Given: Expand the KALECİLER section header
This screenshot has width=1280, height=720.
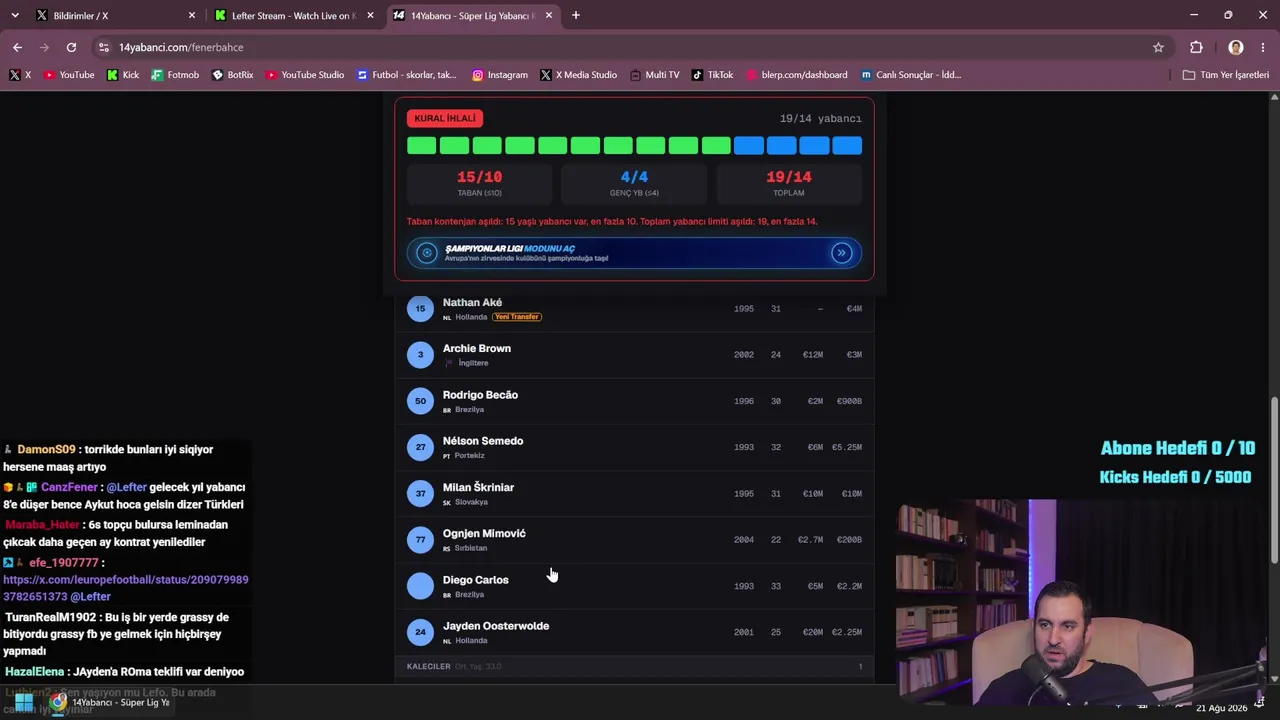Looking at the screenshot, I should (x=634, y=666).
